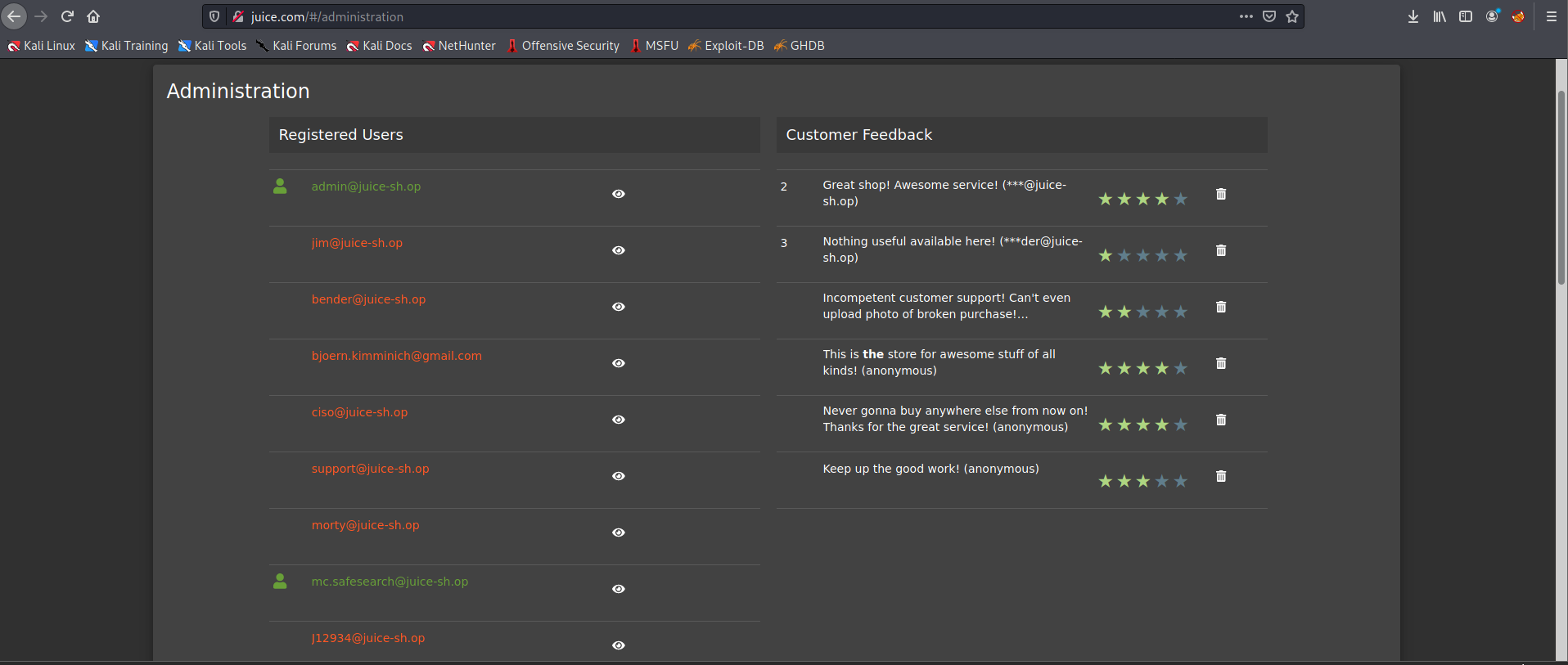Open the Kali Docs bookmark
Viewport: 1568px width, 665px height.
(x=379, y=46)
